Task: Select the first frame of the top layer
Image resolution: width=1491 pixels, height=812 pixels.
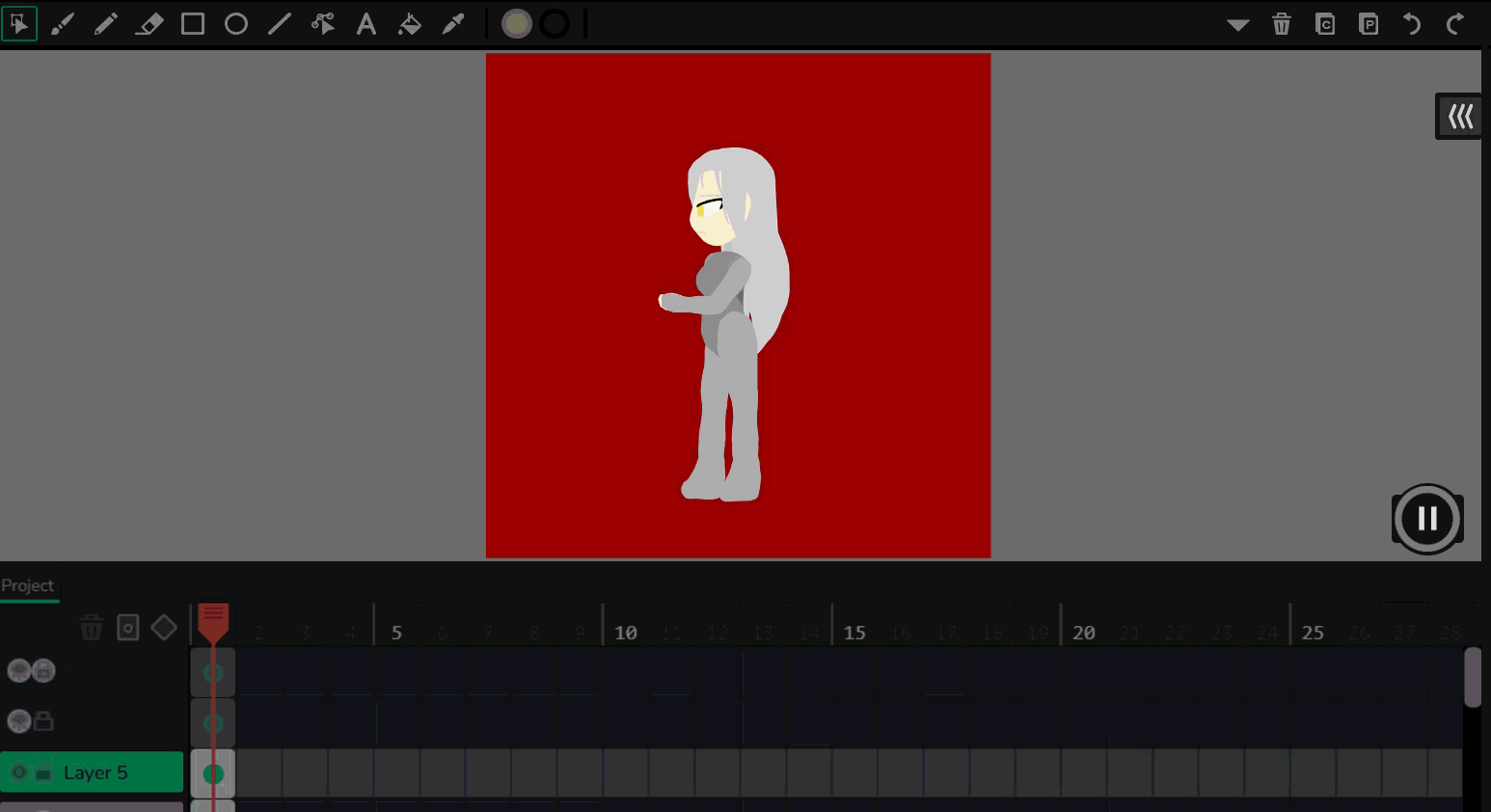Action: [x=213, y=672]
